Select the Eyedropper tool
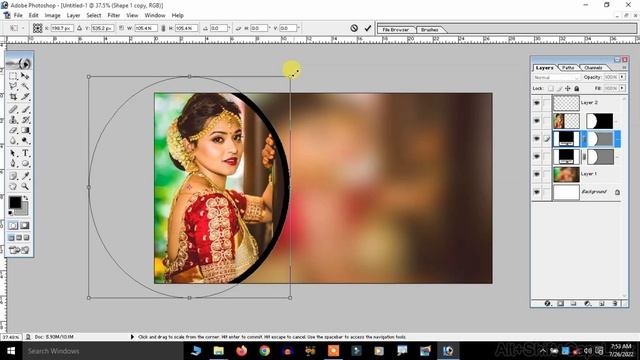 click(25, 176)
